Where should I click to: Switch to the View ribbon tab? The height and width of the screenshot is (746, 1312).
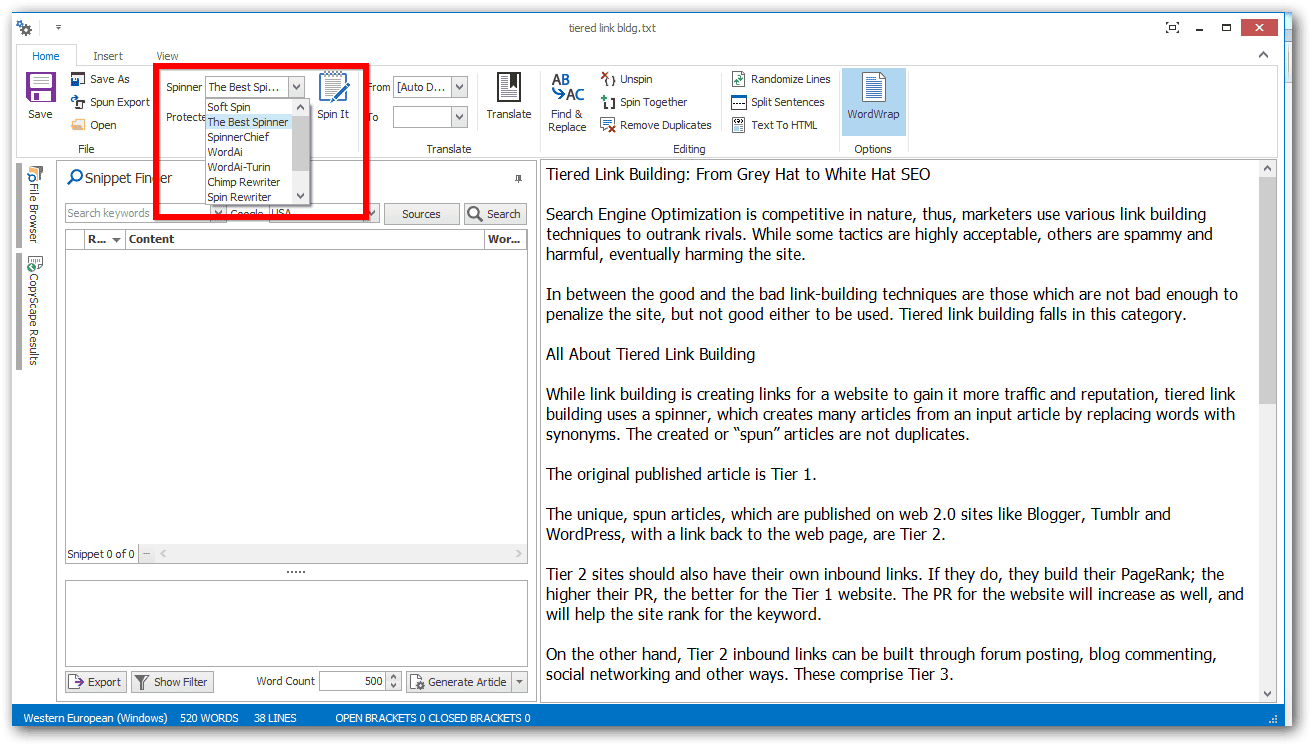(x=167, y=56)
